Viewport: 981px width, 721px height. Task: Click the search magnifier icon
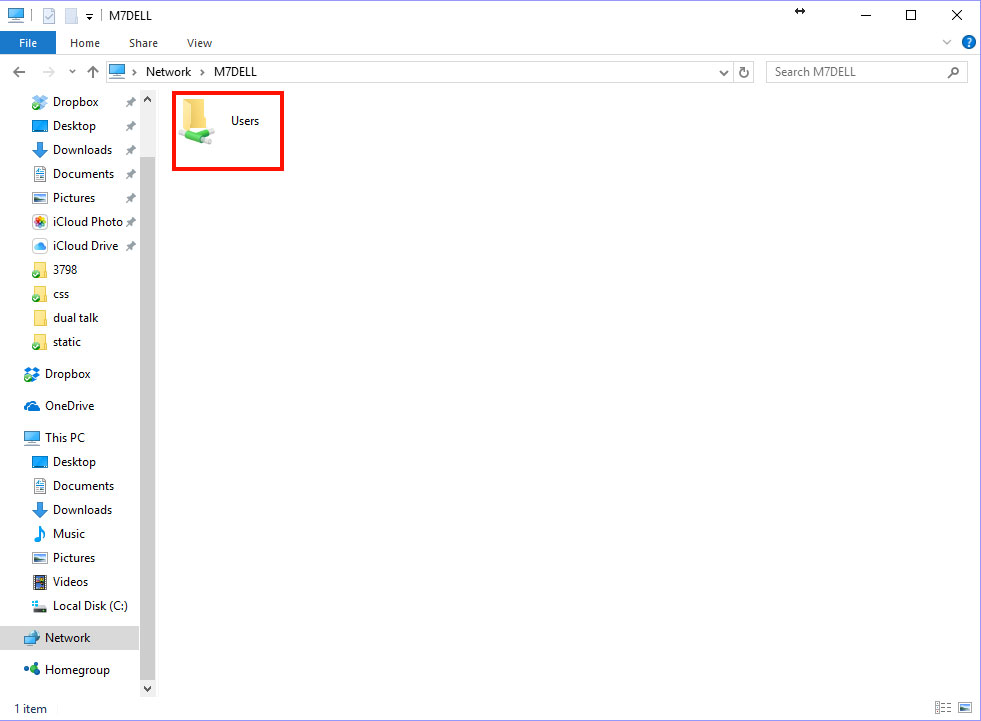point(953,73)
